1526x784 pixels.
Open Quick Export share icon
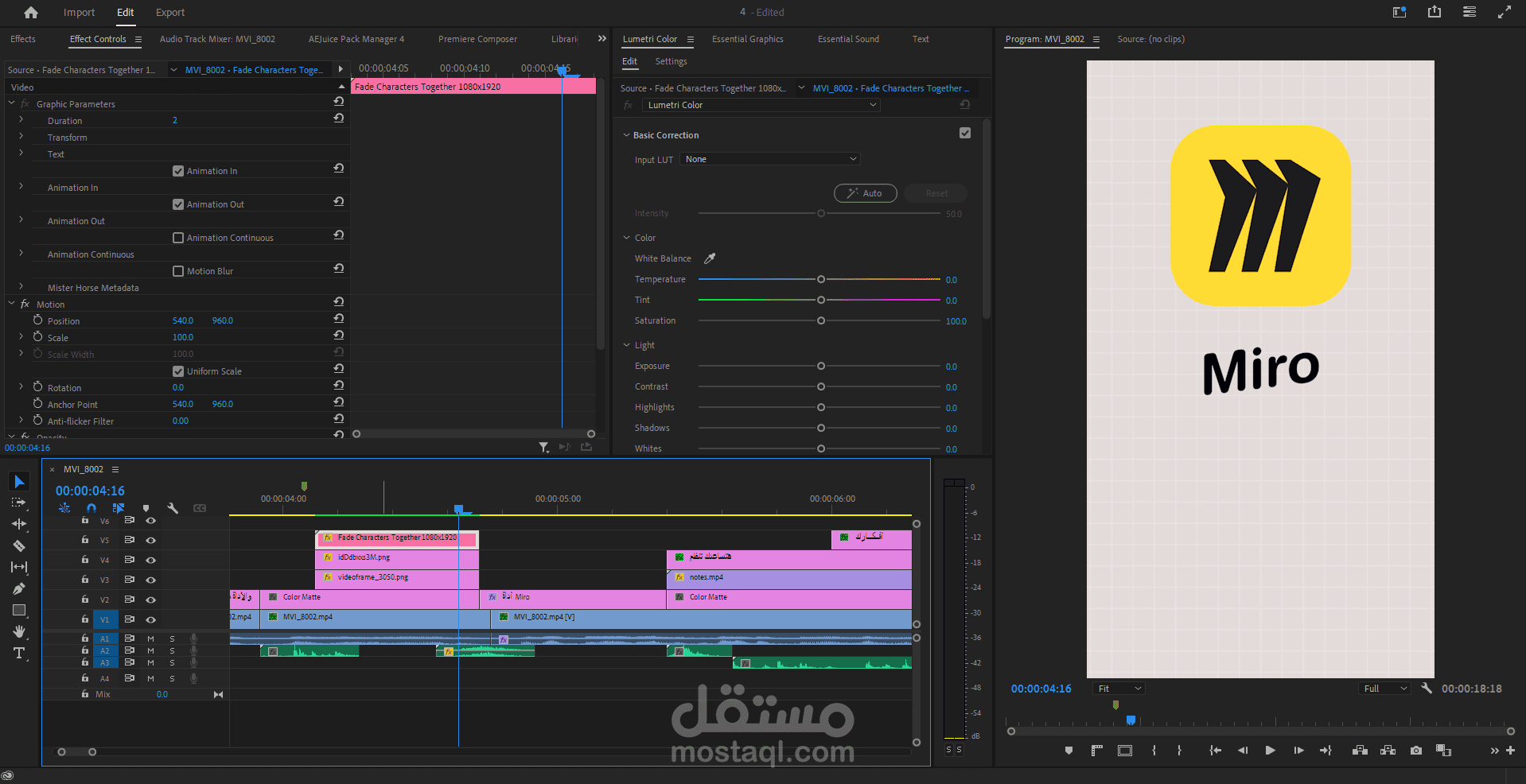(x=1435, y=12)
